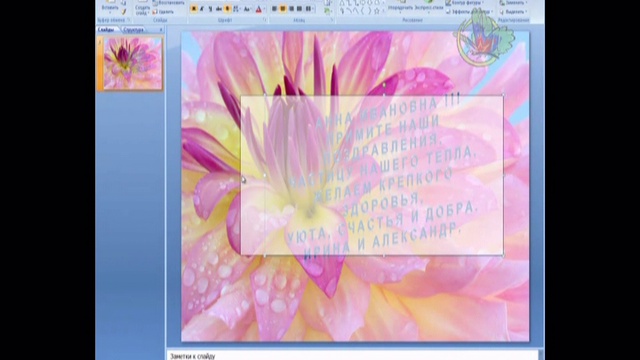Click the copy icon in clipboard group

point(124,3)
